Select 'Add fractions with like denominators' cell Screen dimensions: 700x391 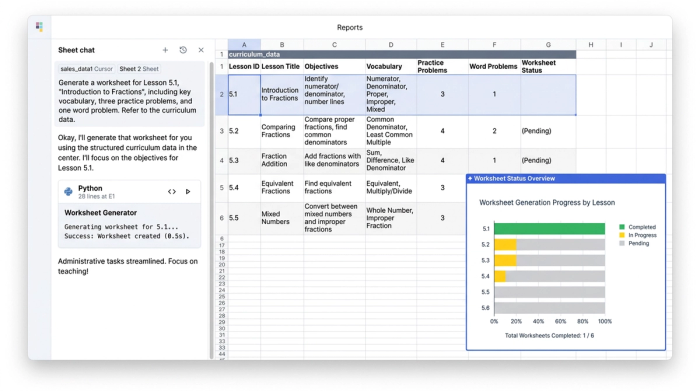click(334, 160)
